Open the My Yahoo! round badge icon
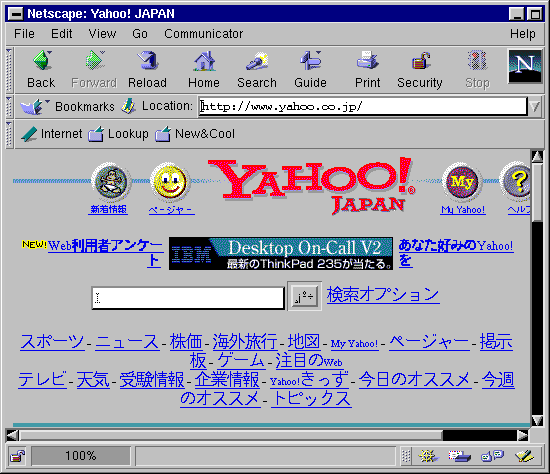 [x=462, y=182]
